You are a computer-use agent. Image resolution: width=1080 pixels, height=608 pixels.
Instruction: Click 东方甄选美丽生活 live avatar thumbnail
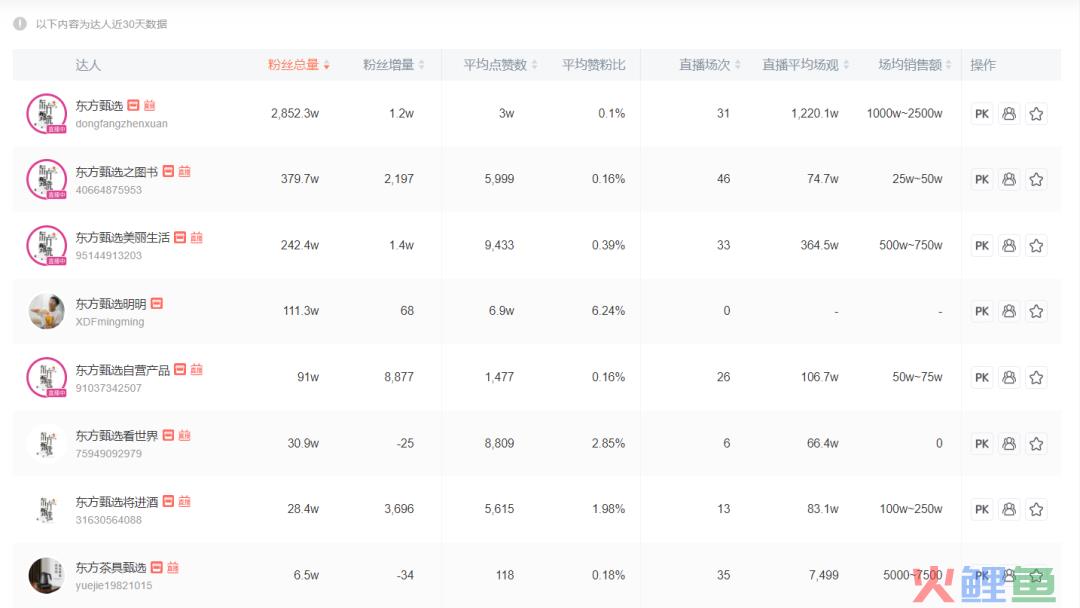[46, 246]
